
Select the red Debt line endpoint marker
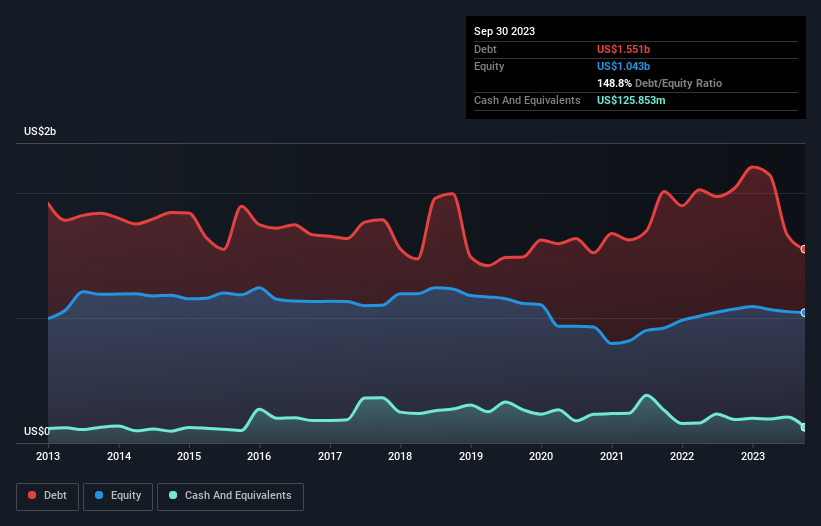pyautogui.click(x=803, y=249)
